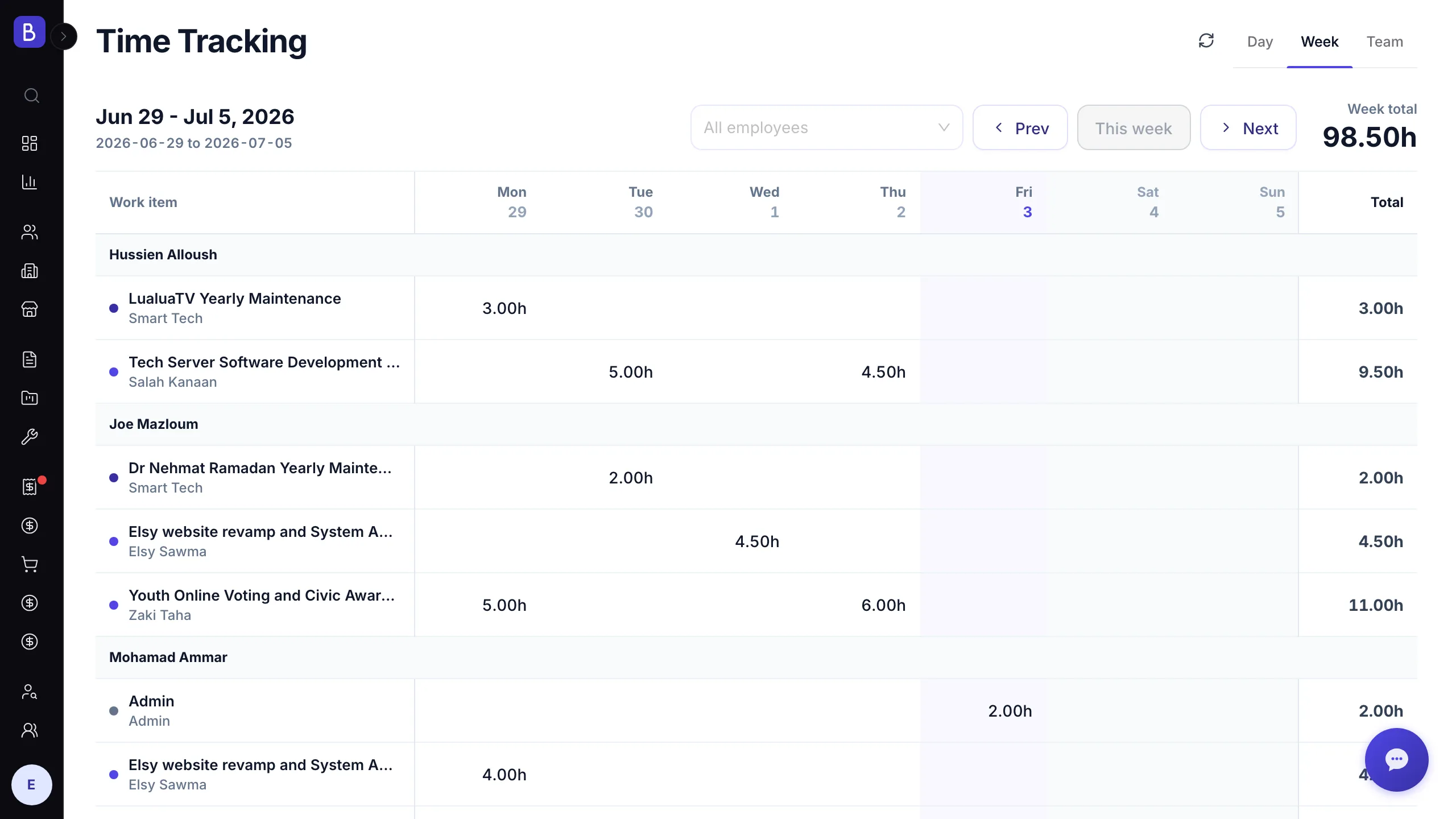Open the receipt icon with red notification dot
The height and width of the screenshot is (819, 1456).
click(30, 487)
